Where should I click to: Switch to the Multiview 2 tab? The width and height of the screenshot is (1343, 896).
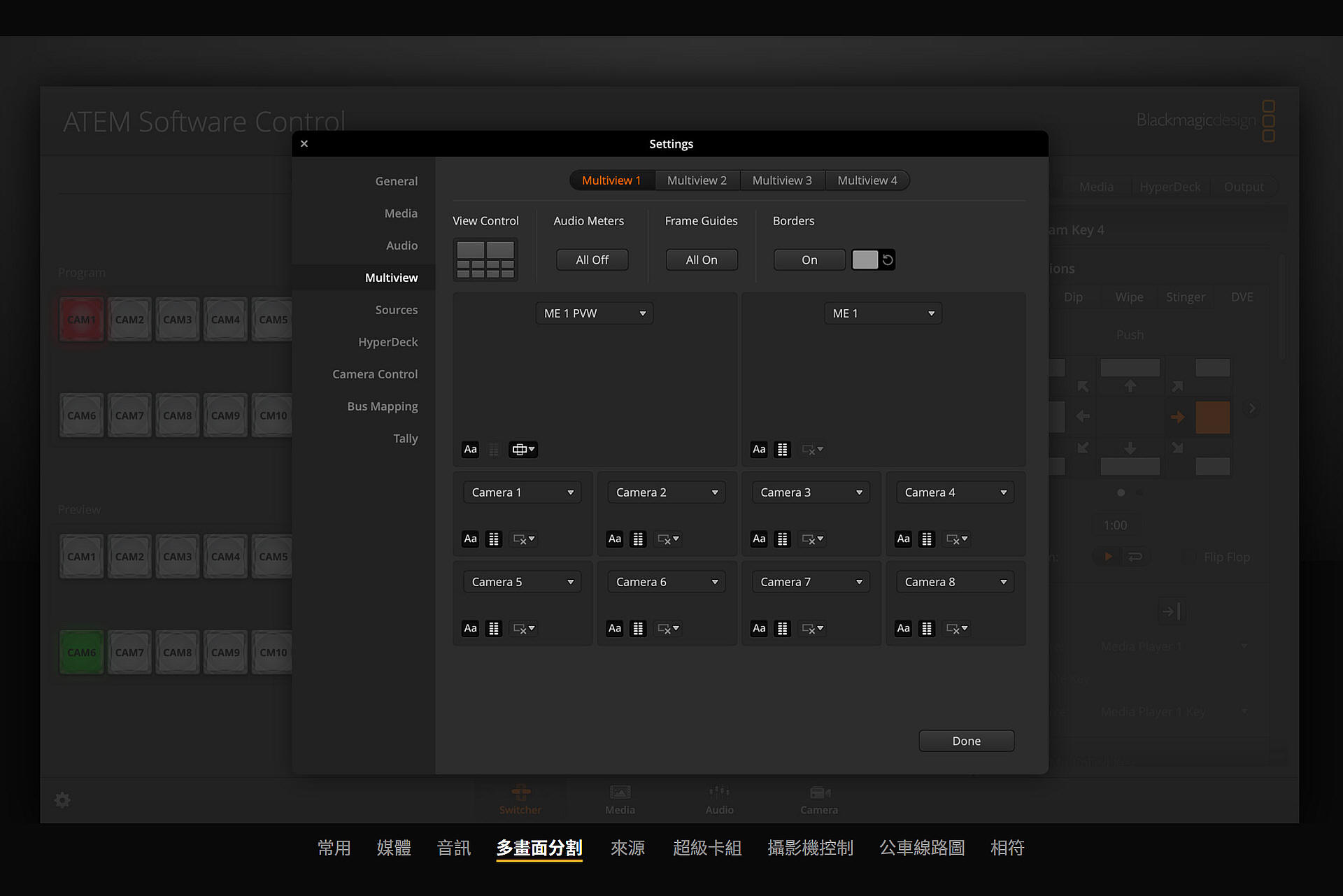[x=697, y=180]
